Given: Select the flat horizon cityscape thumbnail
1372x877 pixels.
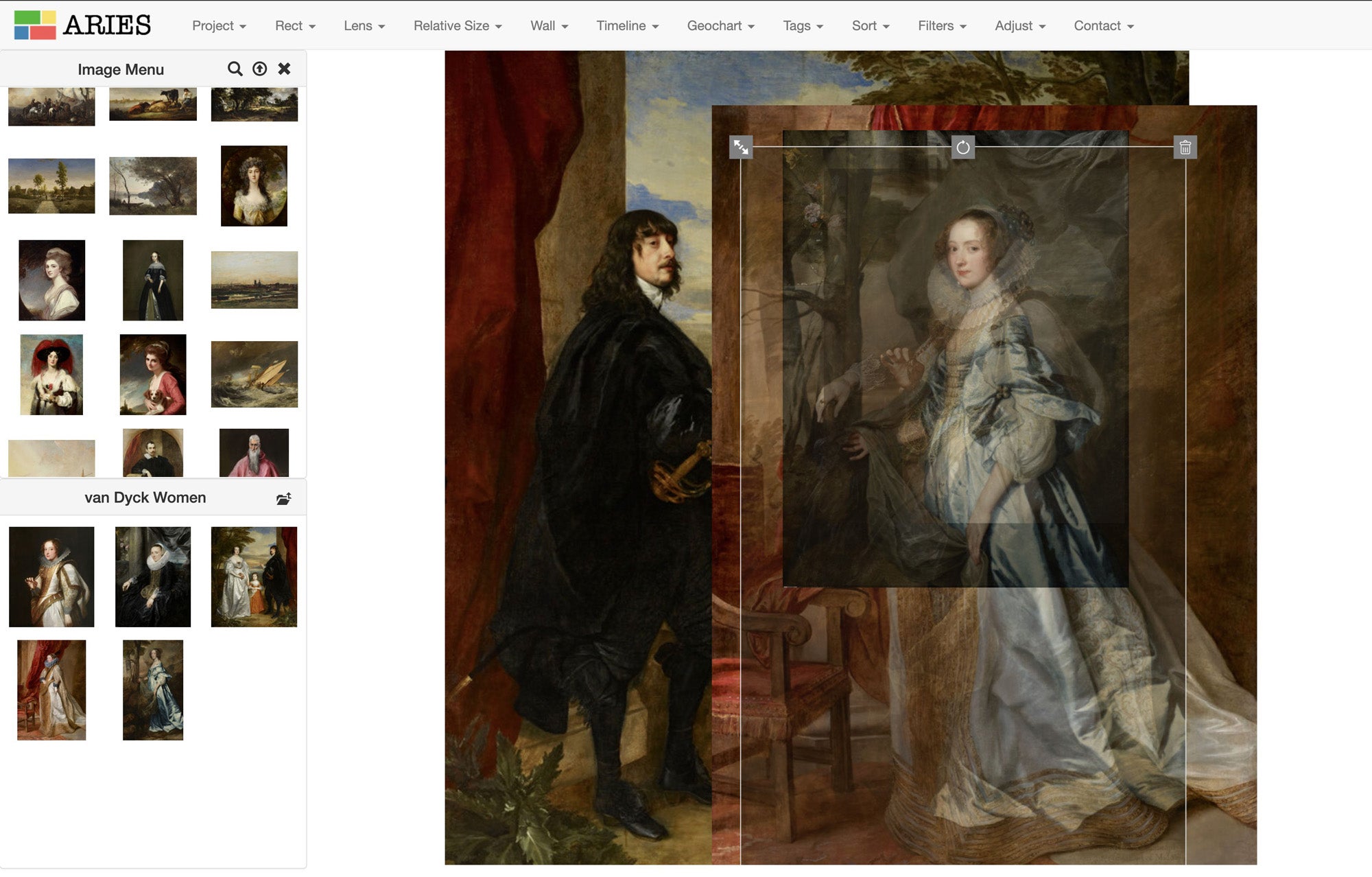Looking at the screenshot, I should pos(255,280).
